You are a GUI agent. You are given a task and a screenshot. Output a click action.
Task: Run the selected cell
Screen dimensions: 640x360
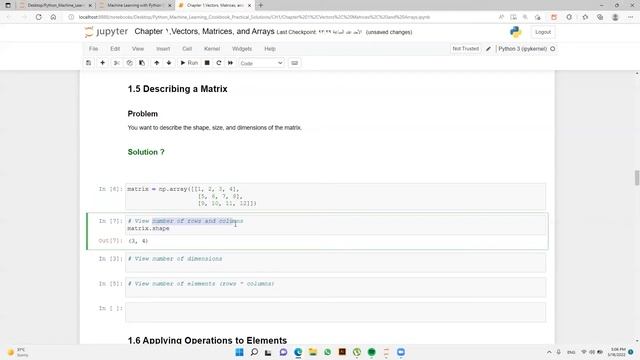pos(189,63)
